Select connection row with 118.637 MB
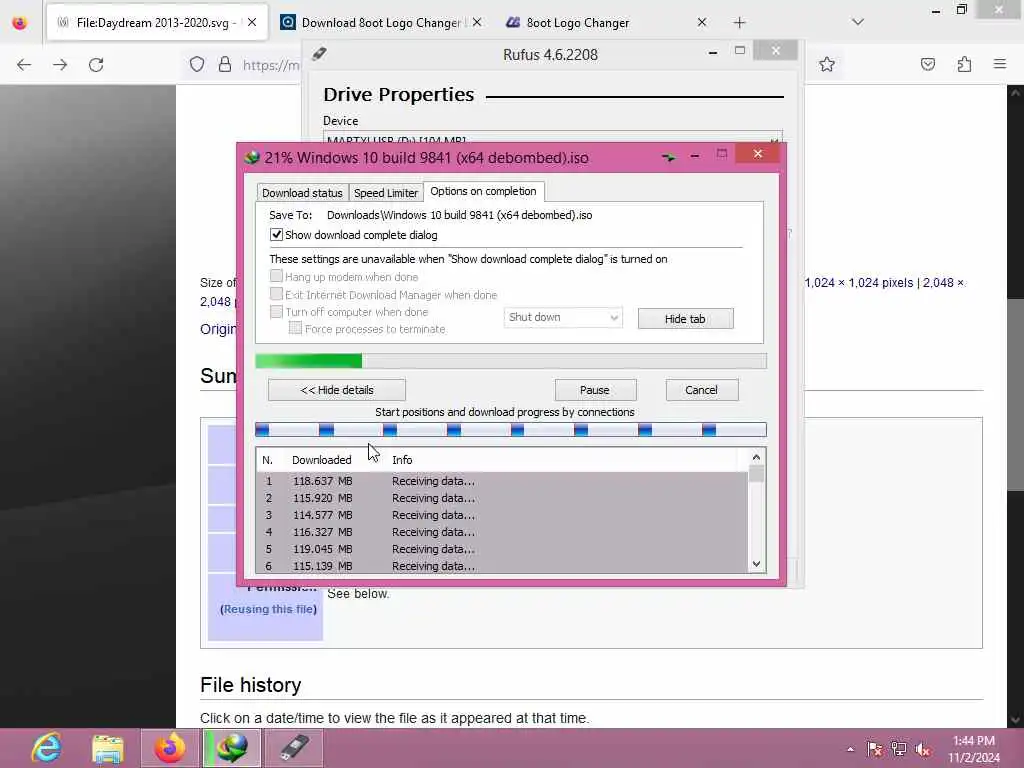The height and width of the screenshot is (768, 1024). (x=502, y=481)
